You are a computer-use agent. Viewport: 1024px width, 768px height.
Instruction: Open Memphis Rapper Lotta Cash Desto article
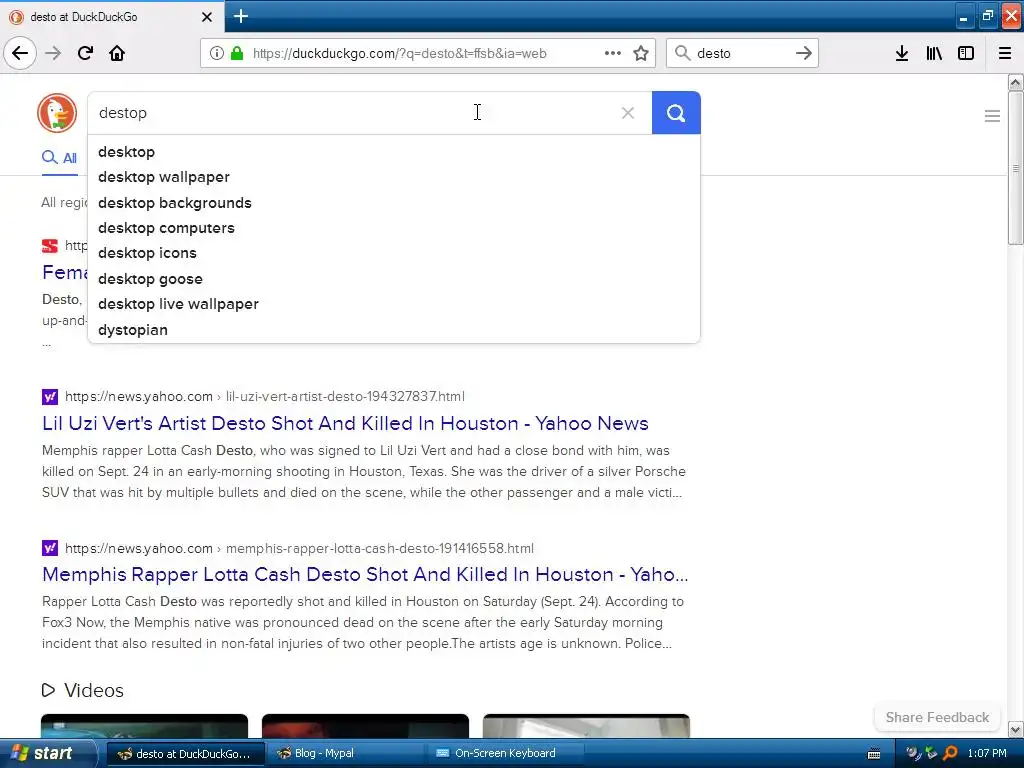(x=365, y=574)
